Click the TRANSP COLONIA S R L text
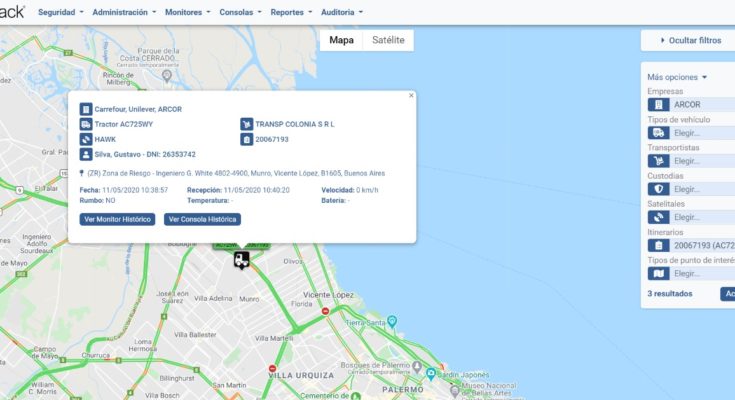This screenshot has height=400, width=735. click(295, 124)
